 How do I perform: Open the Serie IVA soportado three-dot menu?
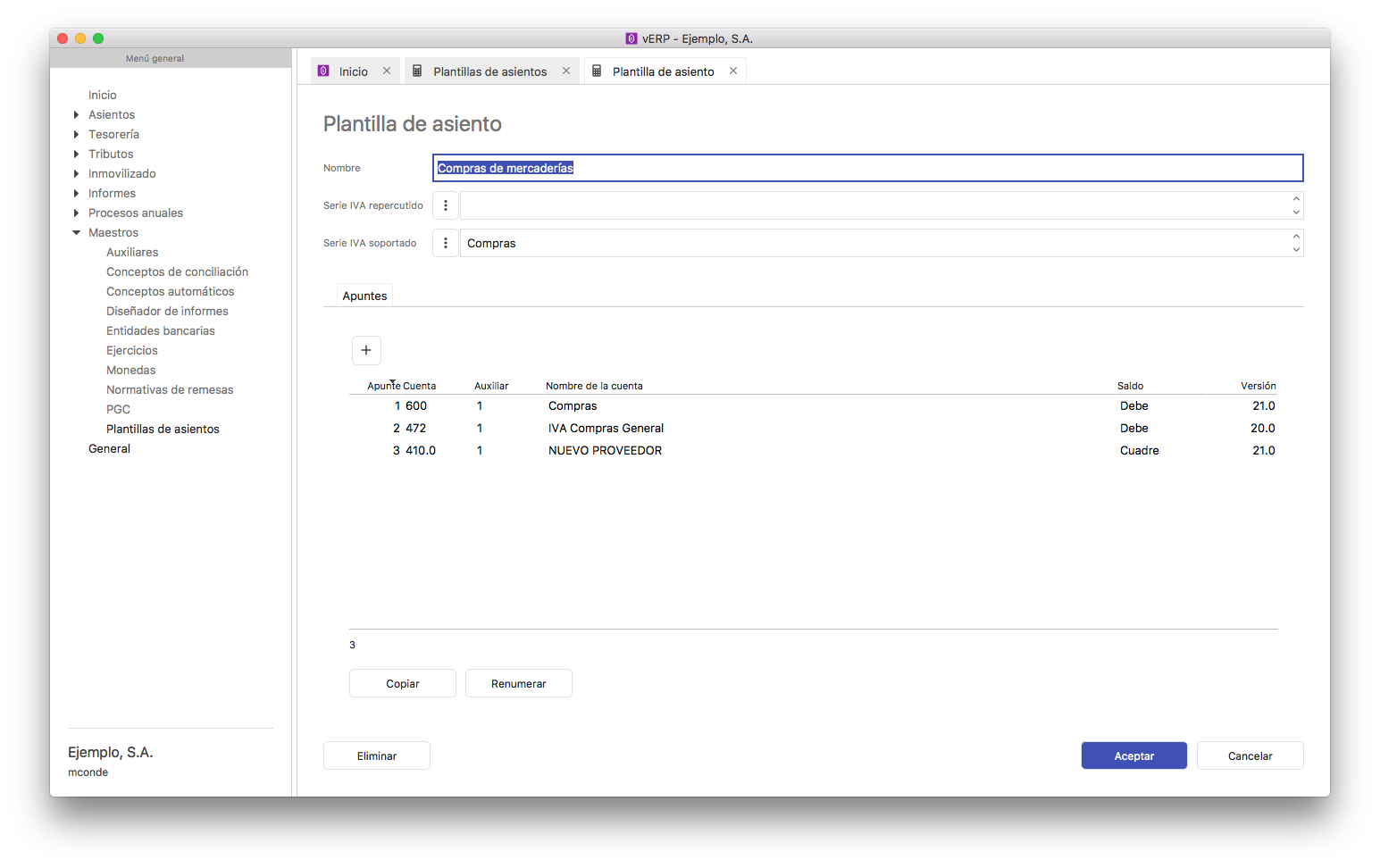[x=446, y=243]
